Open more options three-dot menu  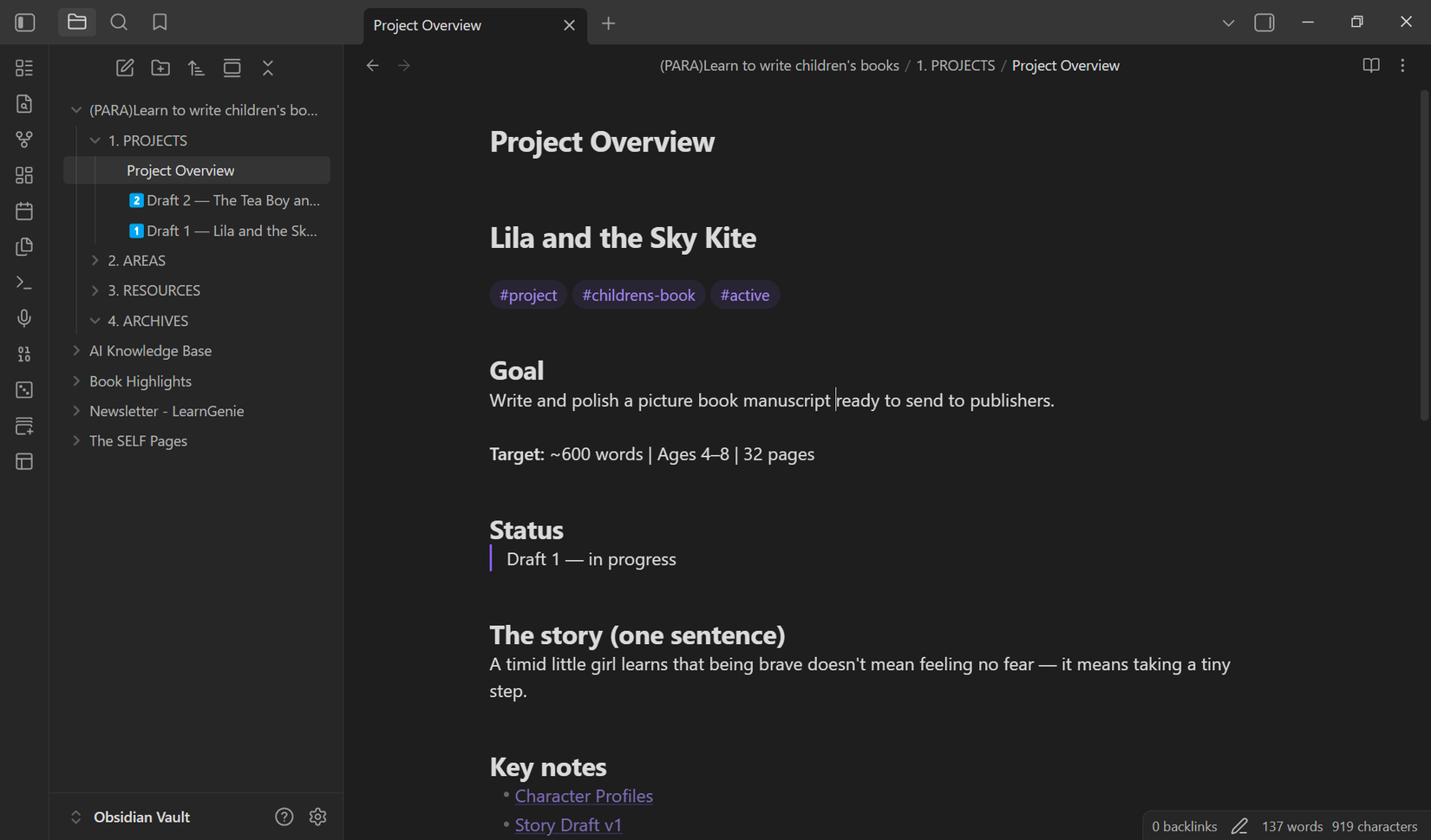pyautogui.click(x=1402, y=66)
